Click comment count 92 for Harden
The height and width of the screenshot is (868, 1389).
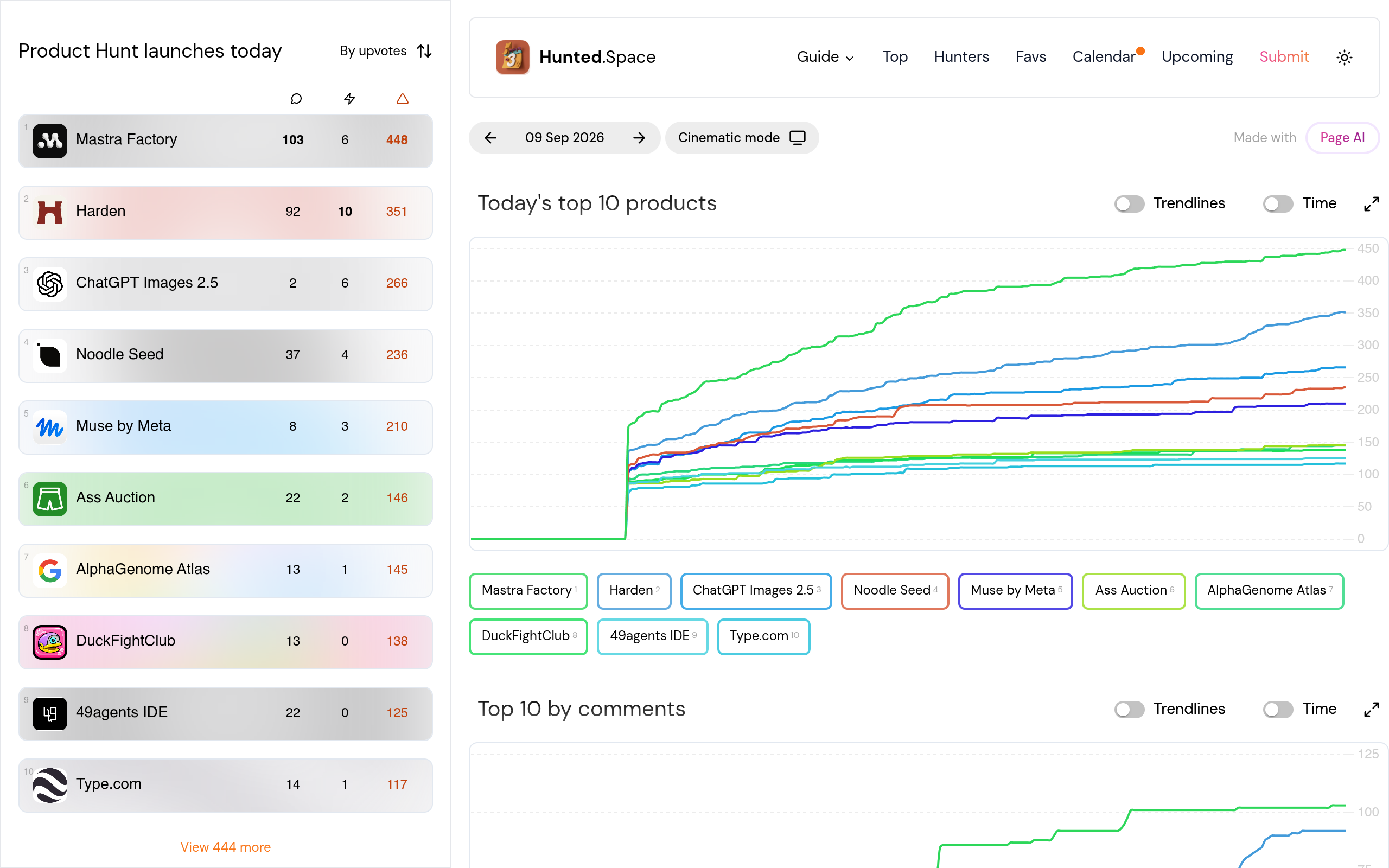[293, 212]
